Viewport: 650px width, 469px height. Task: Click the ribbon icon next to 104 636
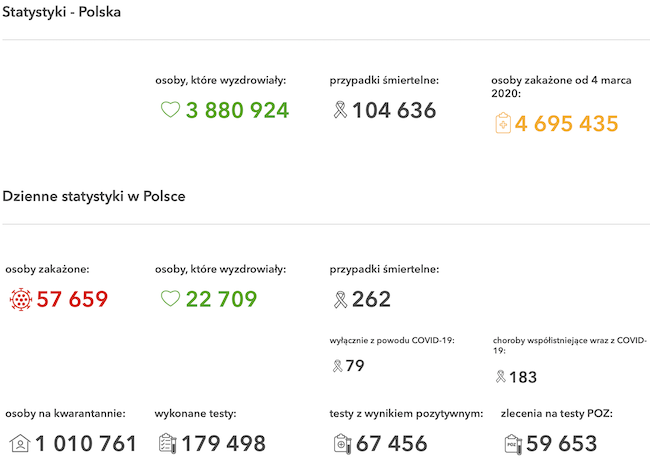(339, 110)
